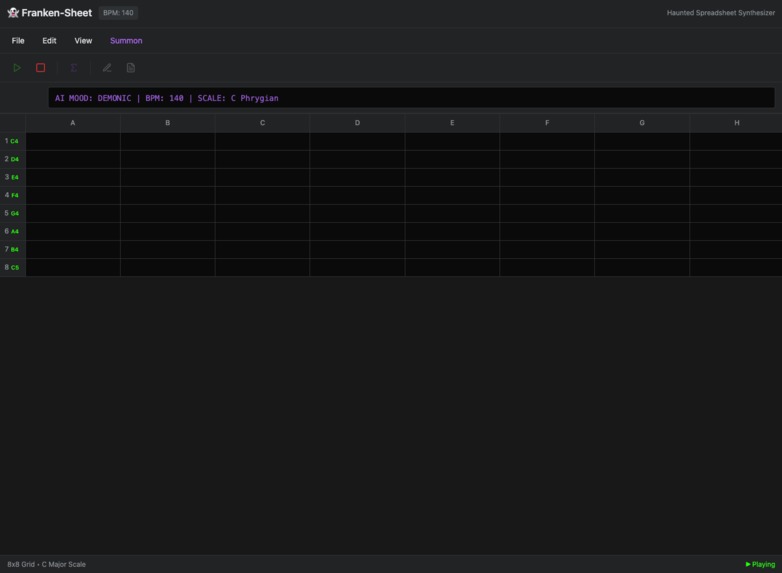
Task: Select row header 2 D4
Action: [12, 159]
